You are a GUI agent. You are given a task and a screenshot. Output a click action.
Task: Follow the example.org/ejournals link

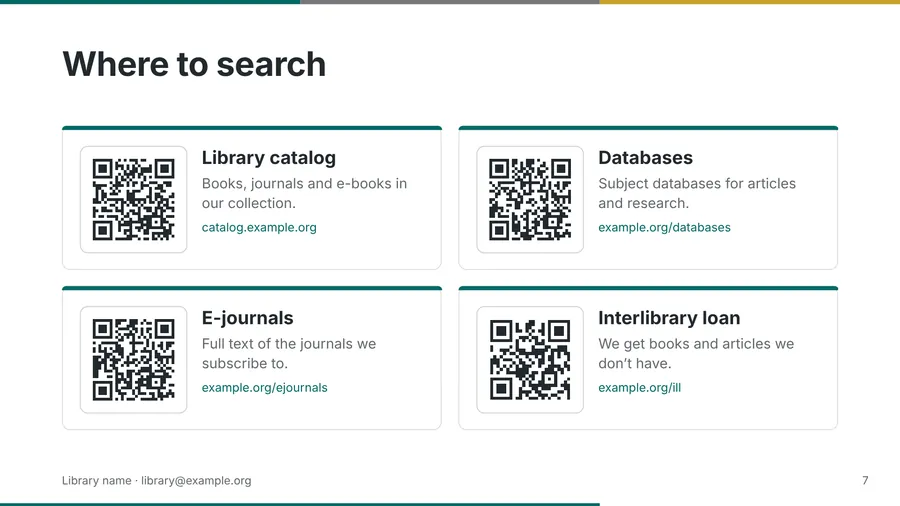265,387
